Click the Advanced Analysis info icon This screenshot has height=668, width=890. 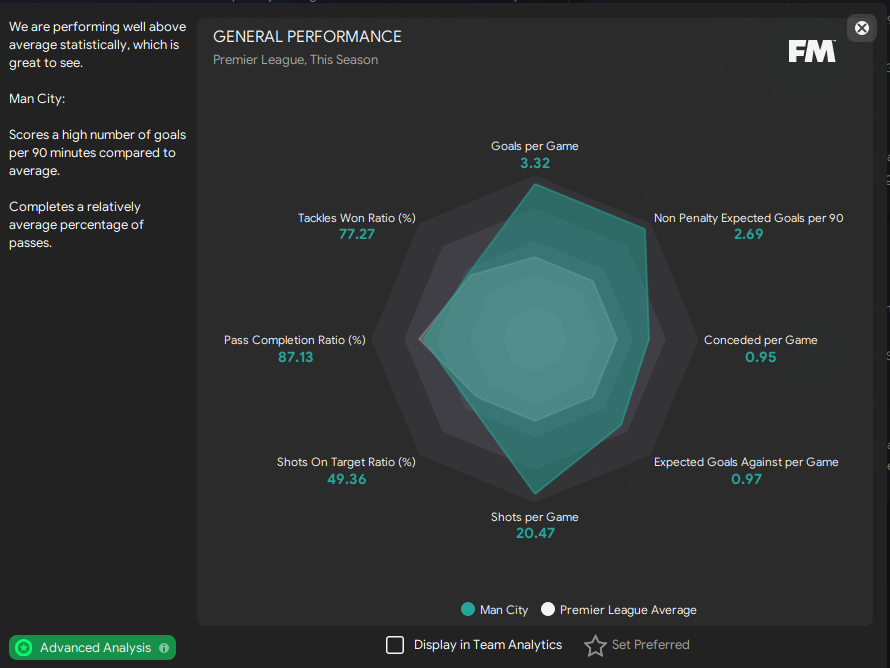[x=164, y=648]
